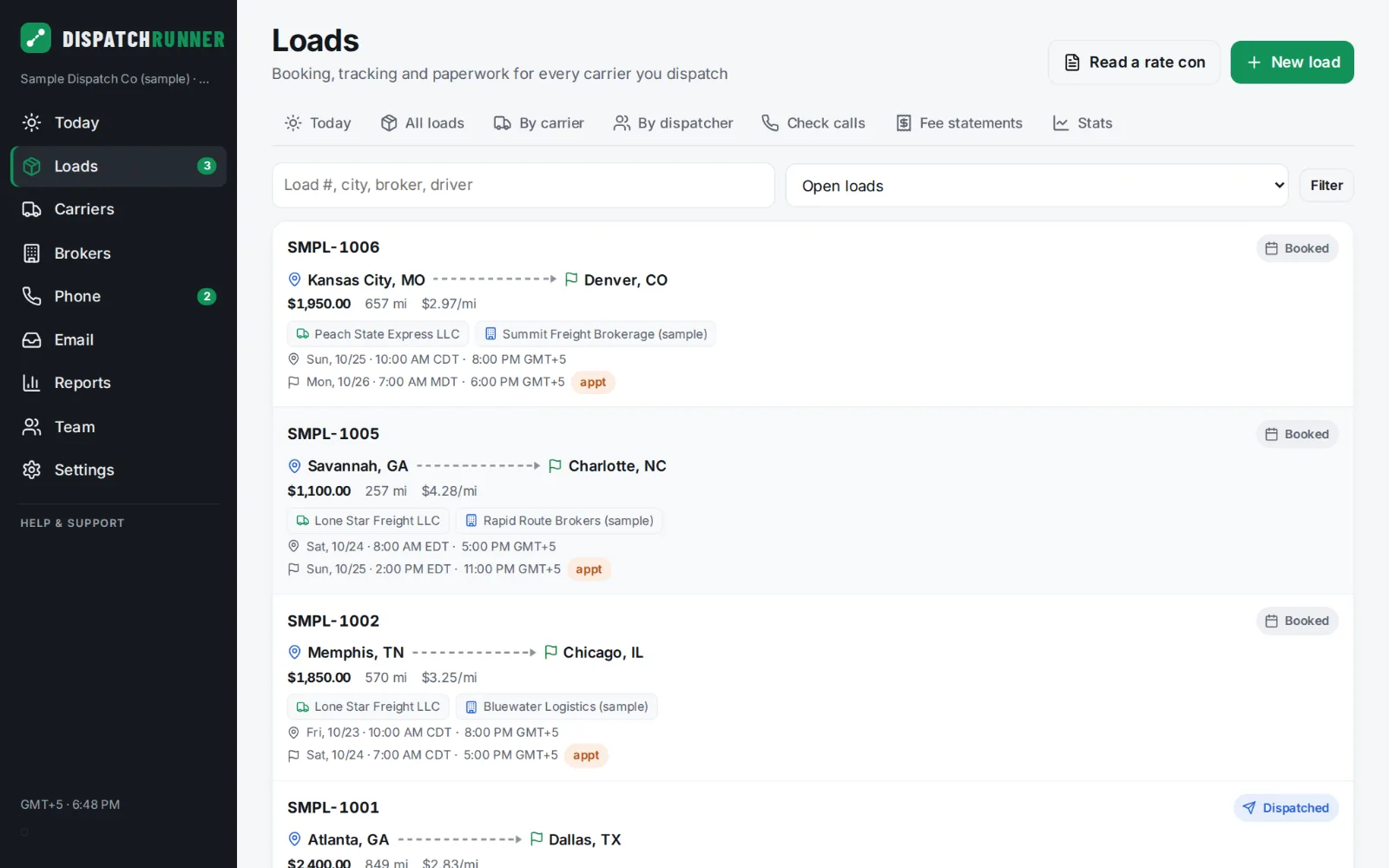Click Denver destination flag icon
The image size is (1389, 868).
click(571, 279)
